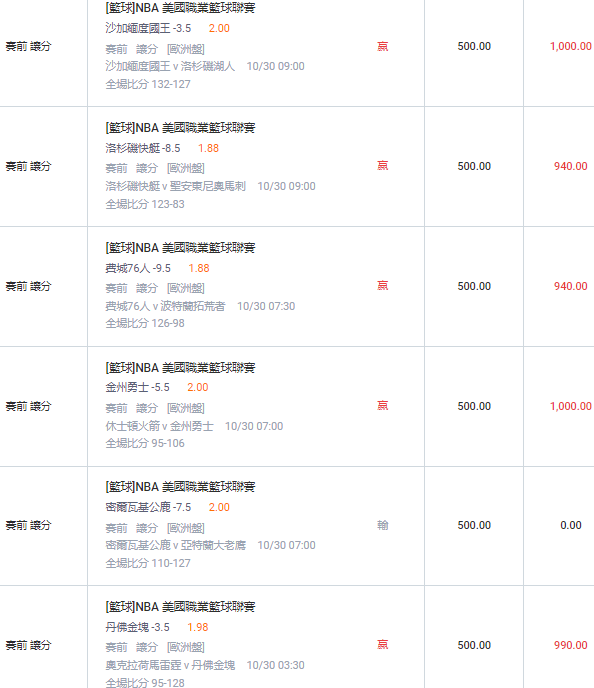
Task: Click the Philadelphia 76ers -9.5 selection
Action: tap(138, 268)
